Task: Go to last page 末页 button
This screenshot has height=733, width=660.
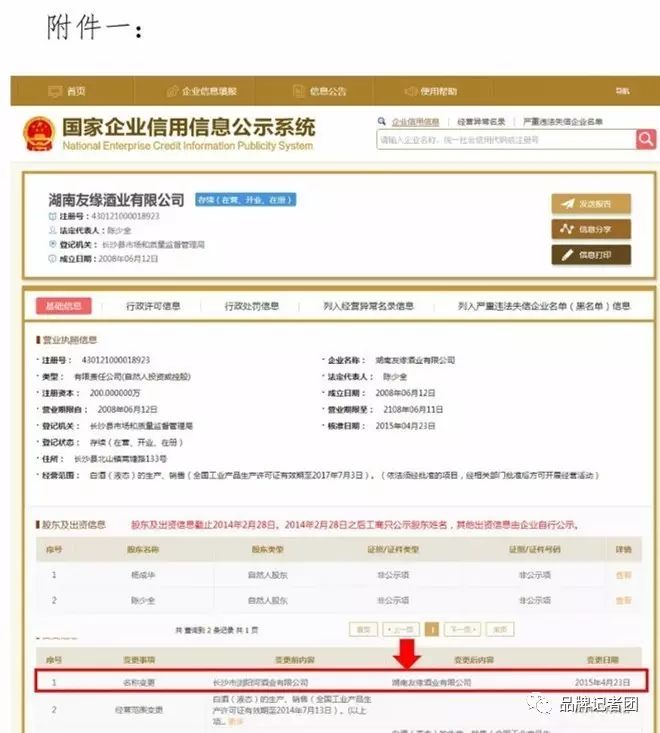Action: click(x=500, y=630)
